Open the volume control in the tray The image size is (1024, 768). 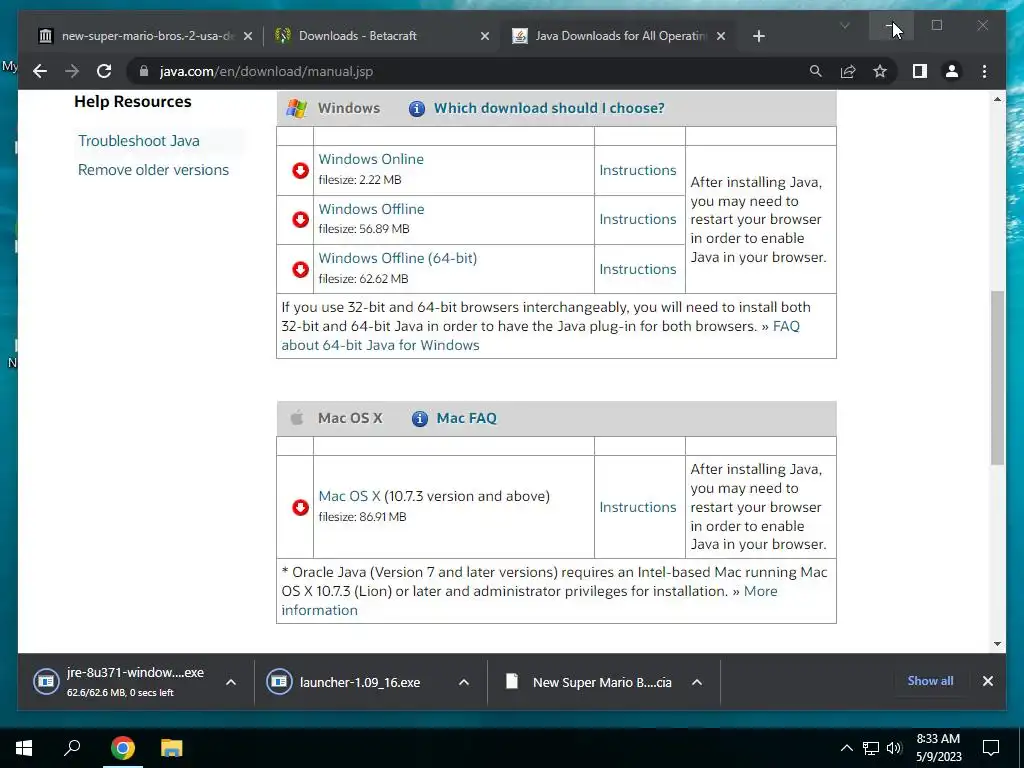(893, 748)
